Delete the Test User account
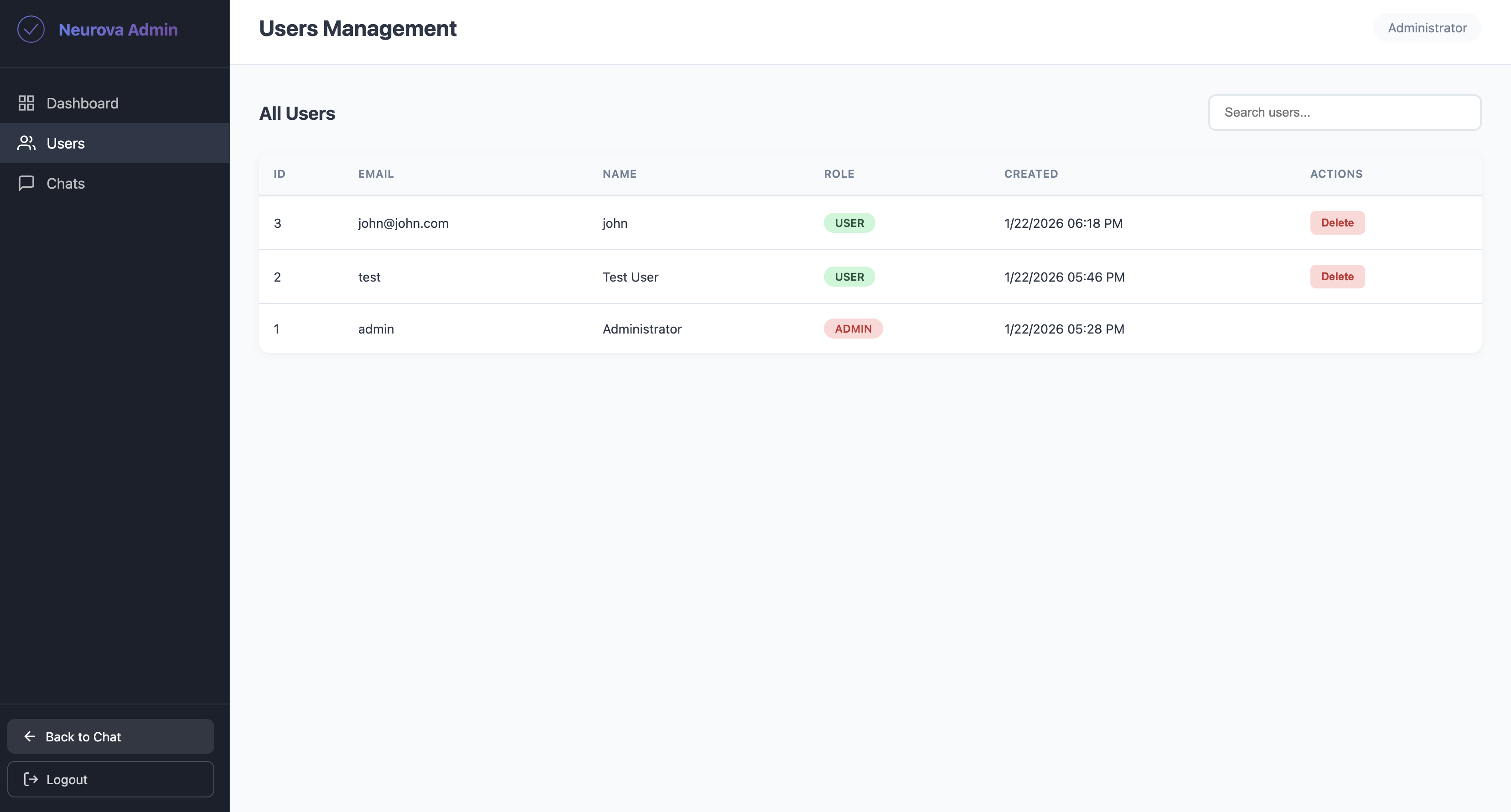 [1337, 277]
